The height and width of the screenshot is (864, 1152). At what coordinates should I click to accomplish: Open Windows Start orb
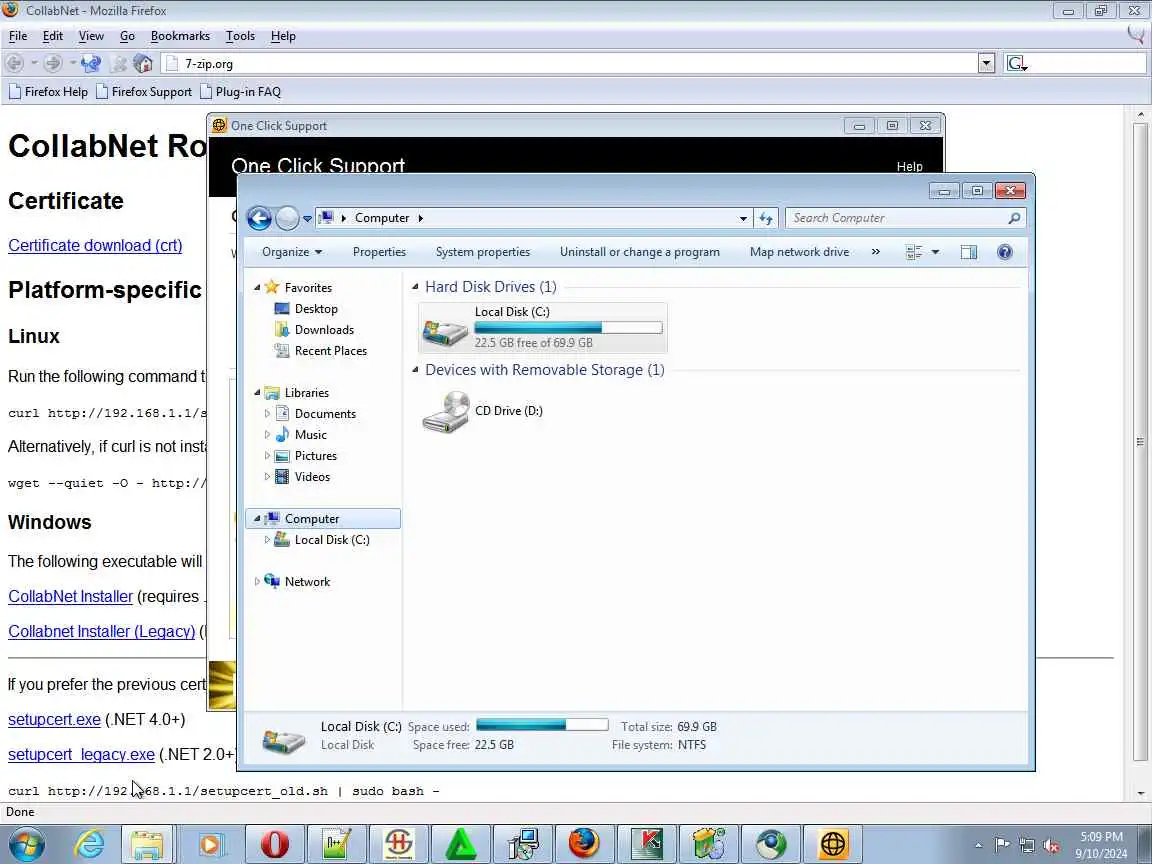(26, 844)
